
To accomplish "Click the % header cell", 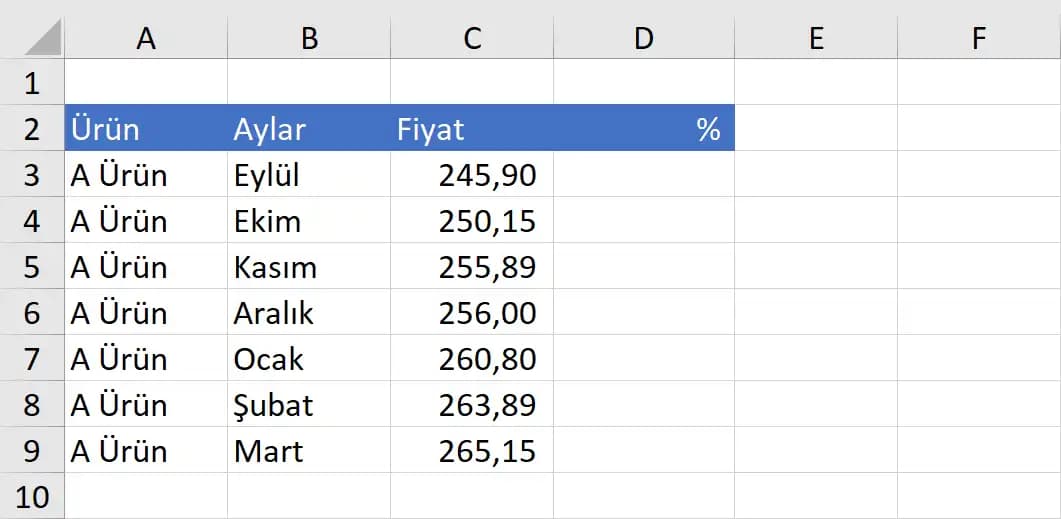I will (643, 129).
